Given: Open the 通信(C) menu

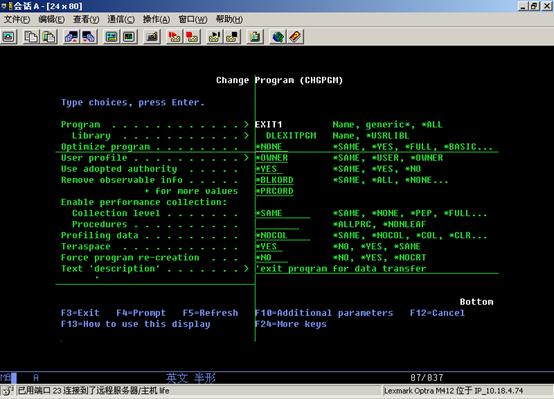Looking at the screenshot, I should click(x=121, y=19).
